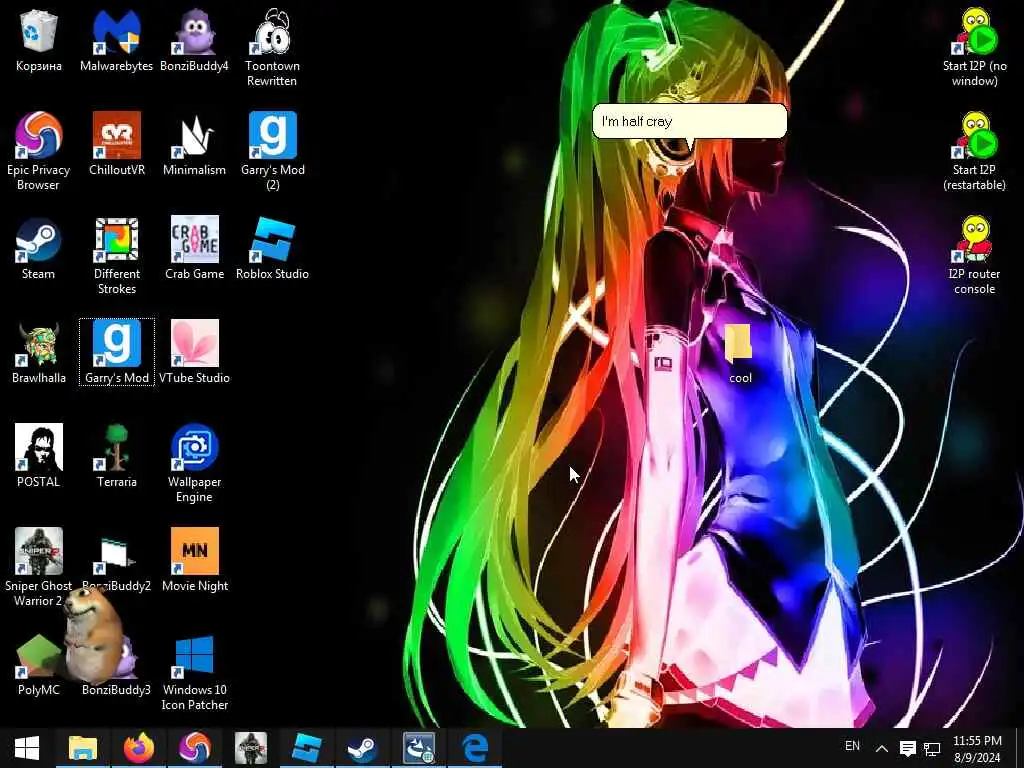
Task: Select the Movie Night MN icon
Action: (x=195, y=560)
